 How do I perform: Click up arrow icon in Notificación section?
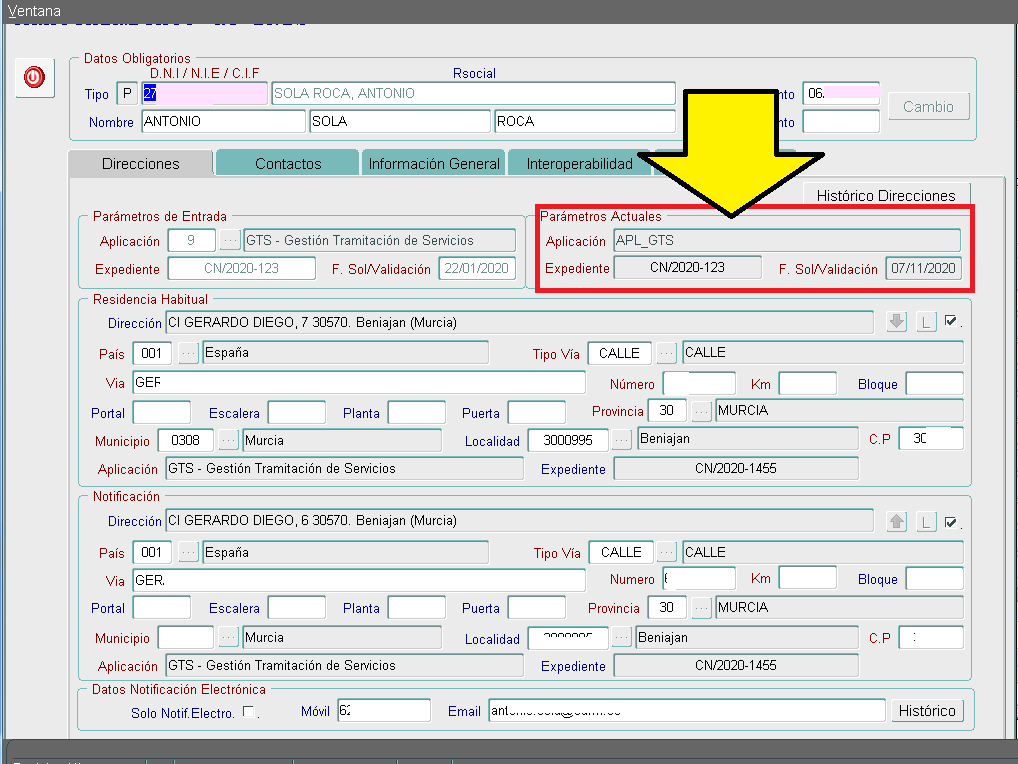(896, 521)
